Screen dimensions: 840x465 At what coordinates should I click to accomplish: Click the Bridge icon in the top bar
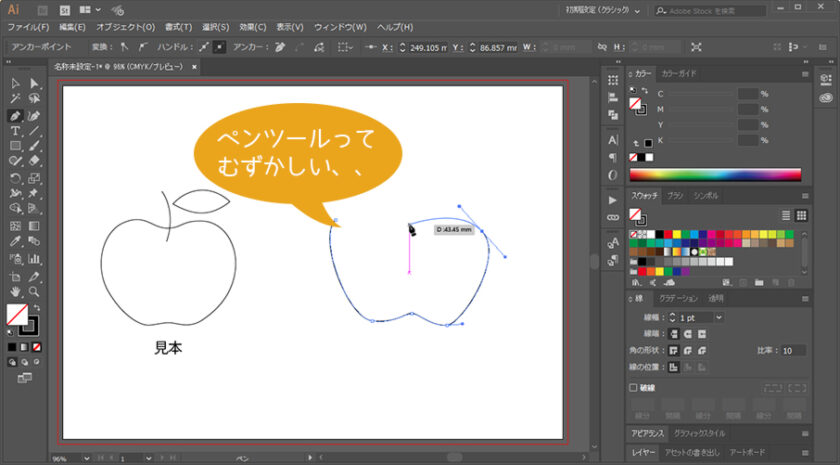pos(42,10)
